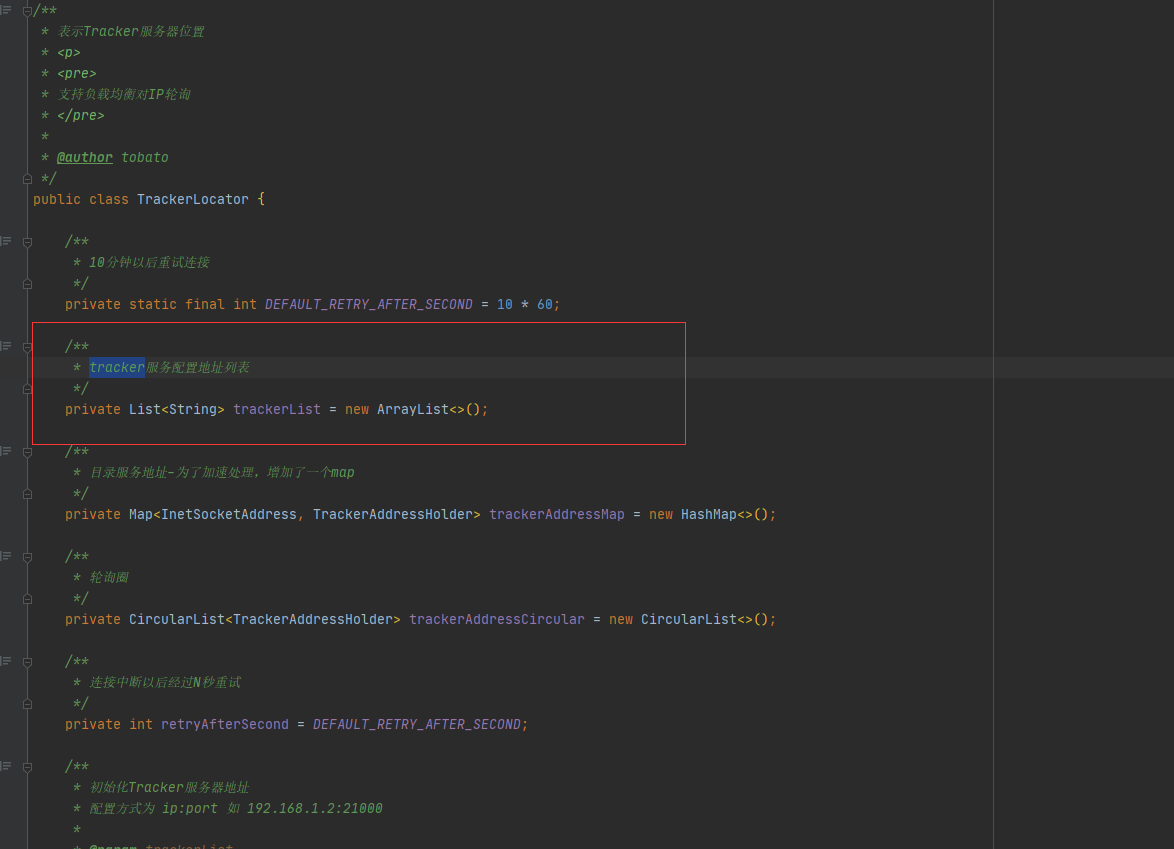Image resolution: width=1174 pixels, height=849 pixels.
Task: Click the gutter icon beside the retryAfterSecond comment
Action: click(6, 660)
